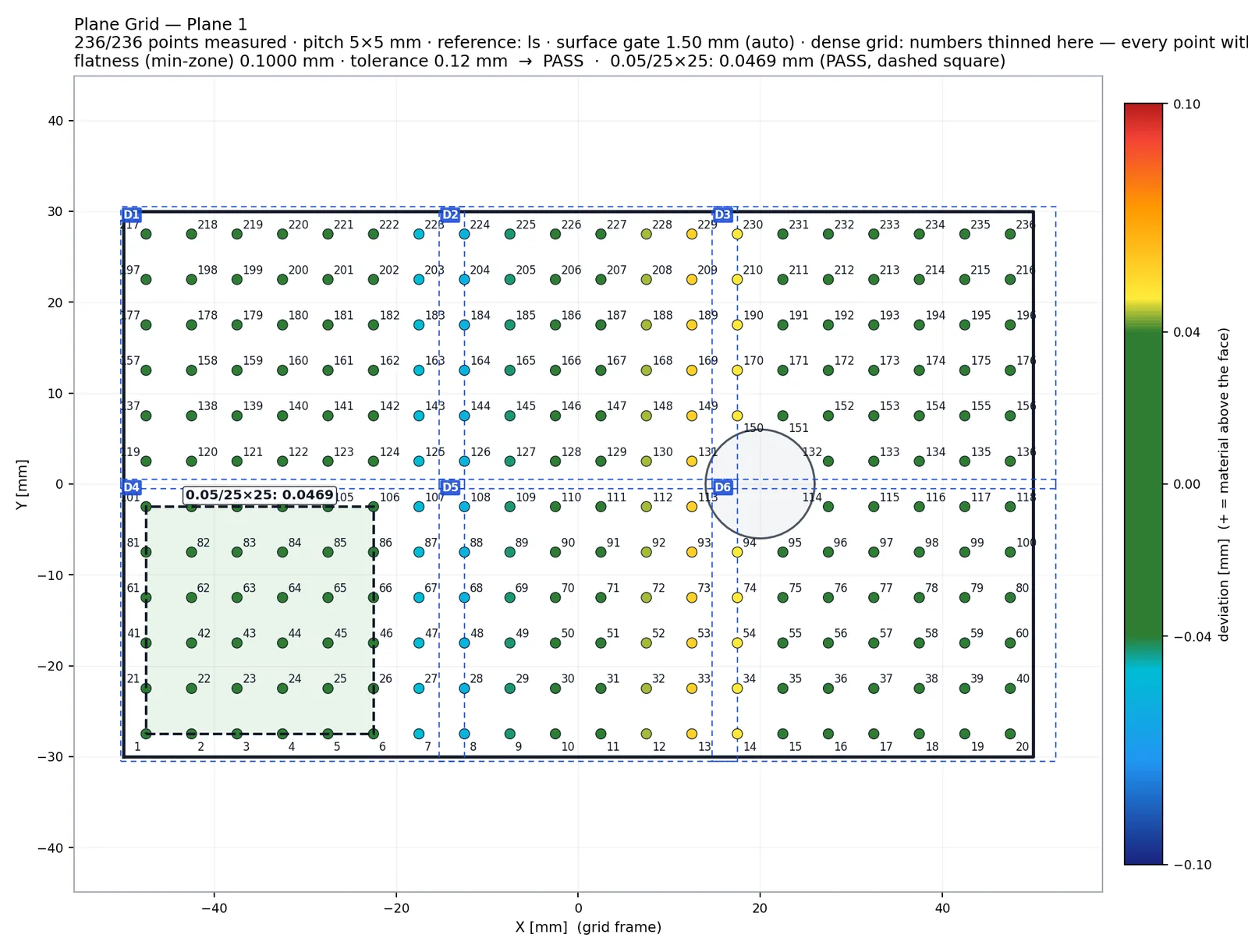Click point label "44"
This screenshot has height=952, width=1248.
coord(295,634)
